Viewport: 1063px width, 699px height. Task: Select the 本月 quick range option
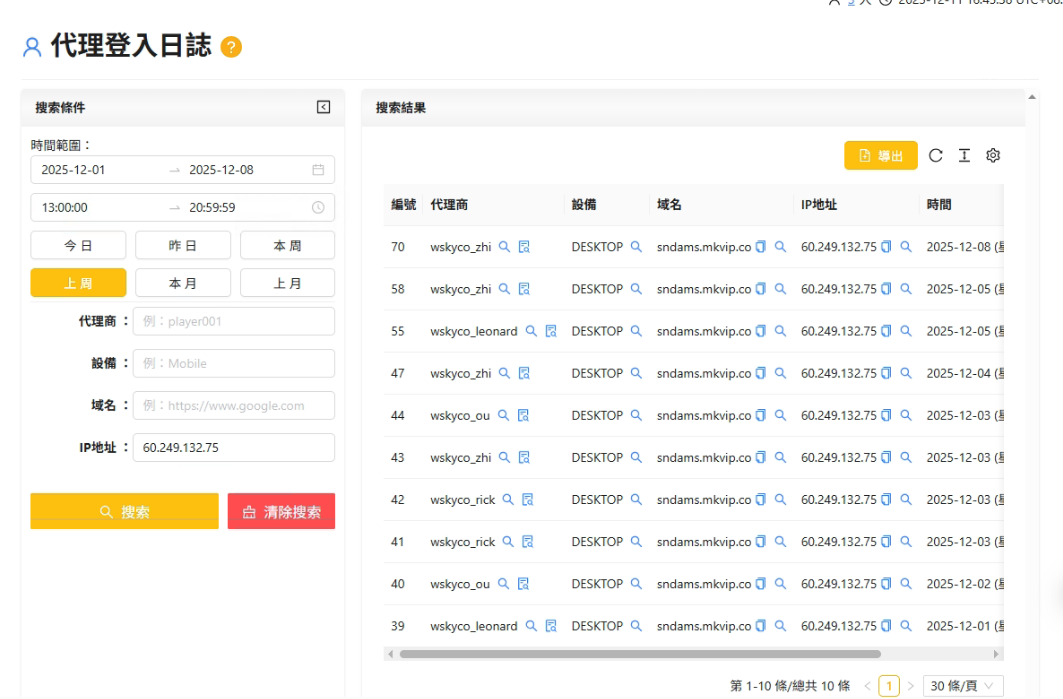pyautogui.click(x=183, y=283)
